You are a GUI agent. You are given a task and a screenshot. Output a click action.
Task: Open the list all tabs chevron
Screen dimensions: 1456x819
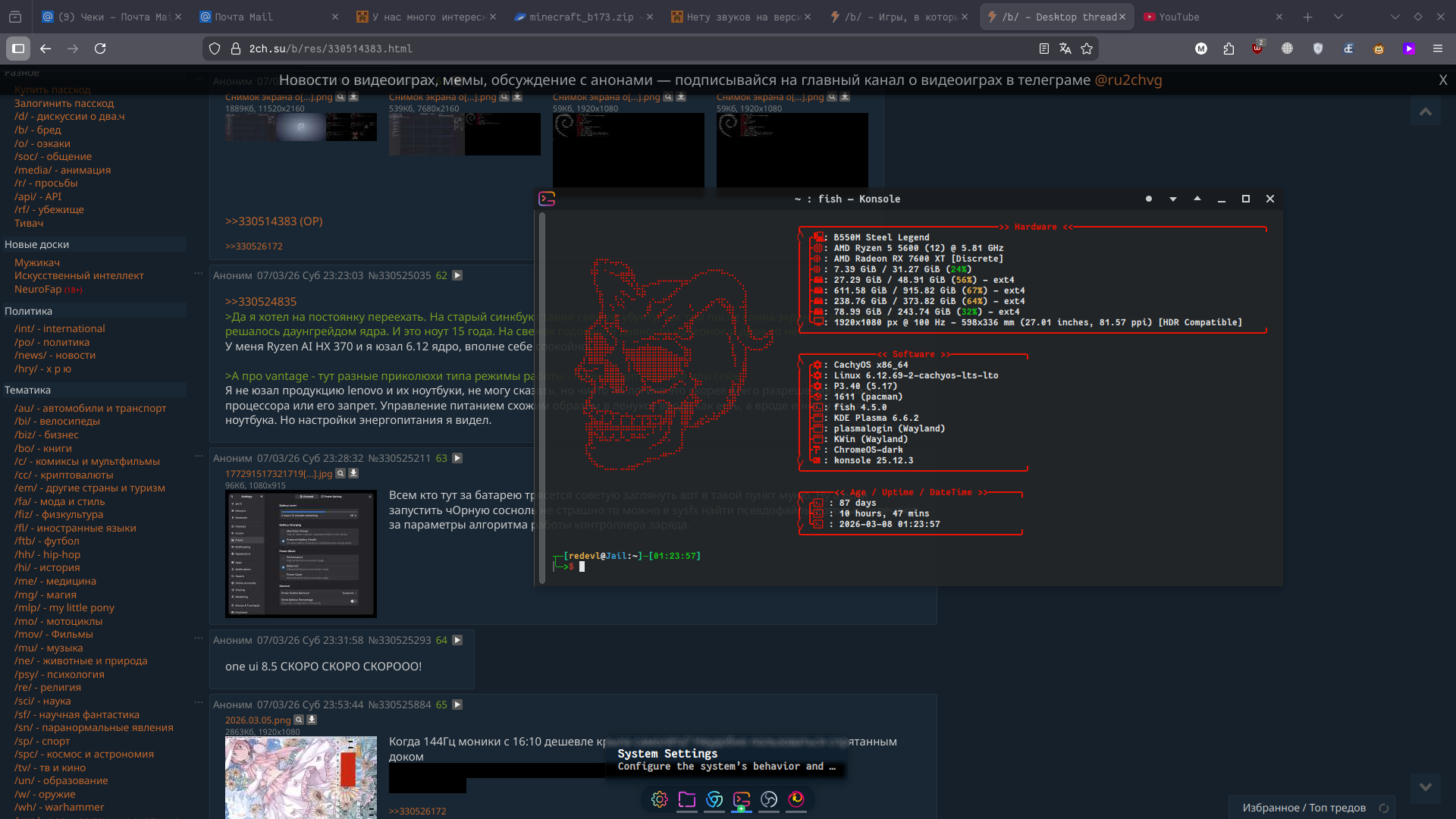pyautogui.click(x=1338, y=17)
